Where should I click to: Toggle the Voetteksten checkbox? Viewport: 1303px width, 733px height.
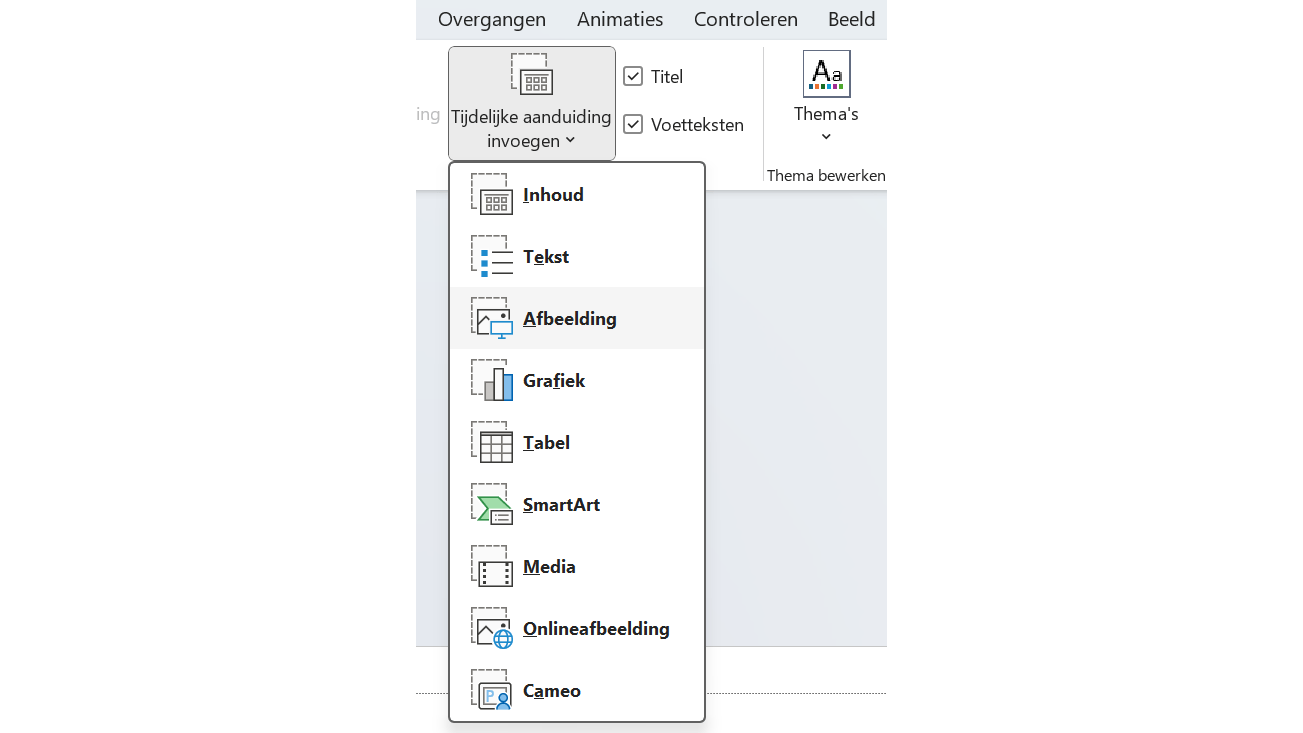coord(633,124)
